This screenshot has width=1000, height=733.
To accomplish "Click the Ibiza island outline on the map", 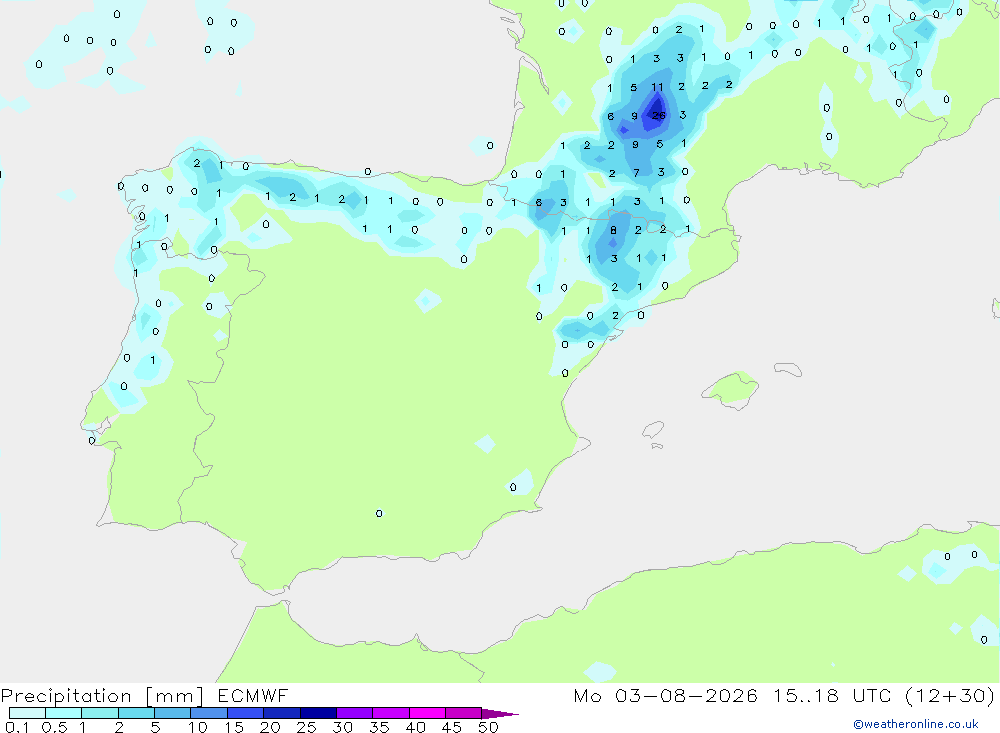I will 653,431.
